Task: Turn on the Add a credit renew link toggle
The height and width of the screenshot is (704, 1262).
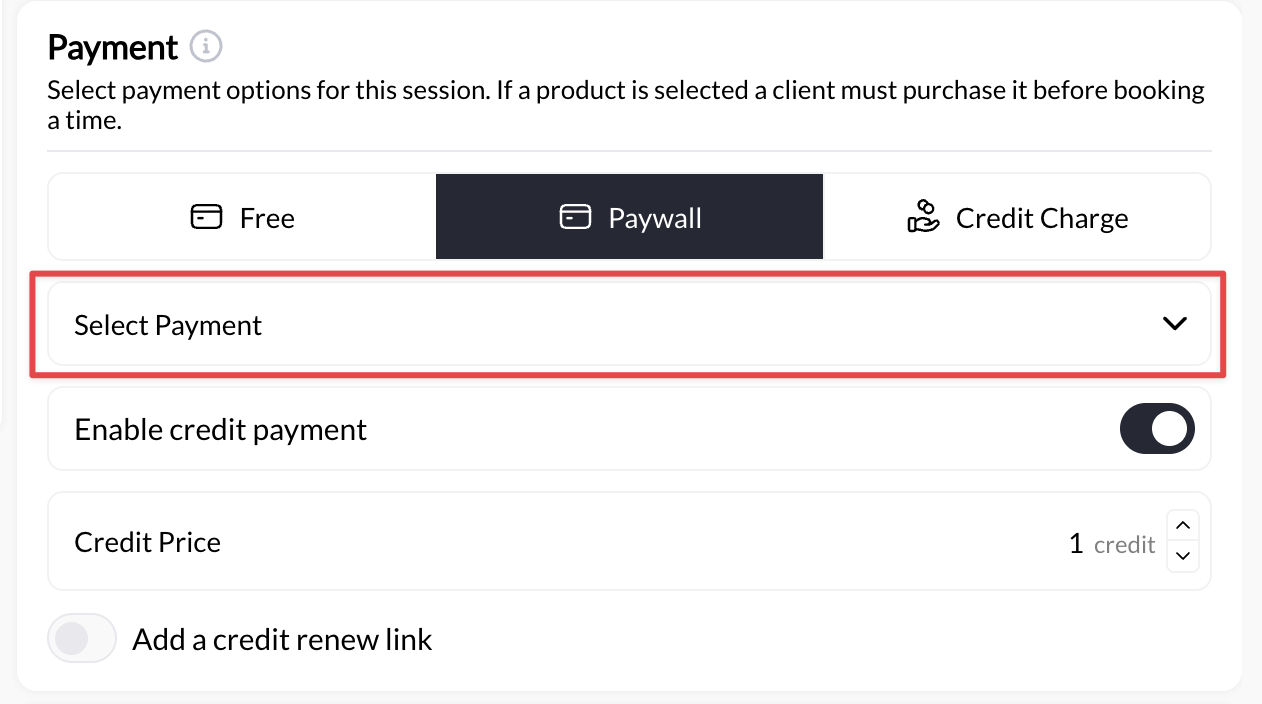Action: (82, 638)
